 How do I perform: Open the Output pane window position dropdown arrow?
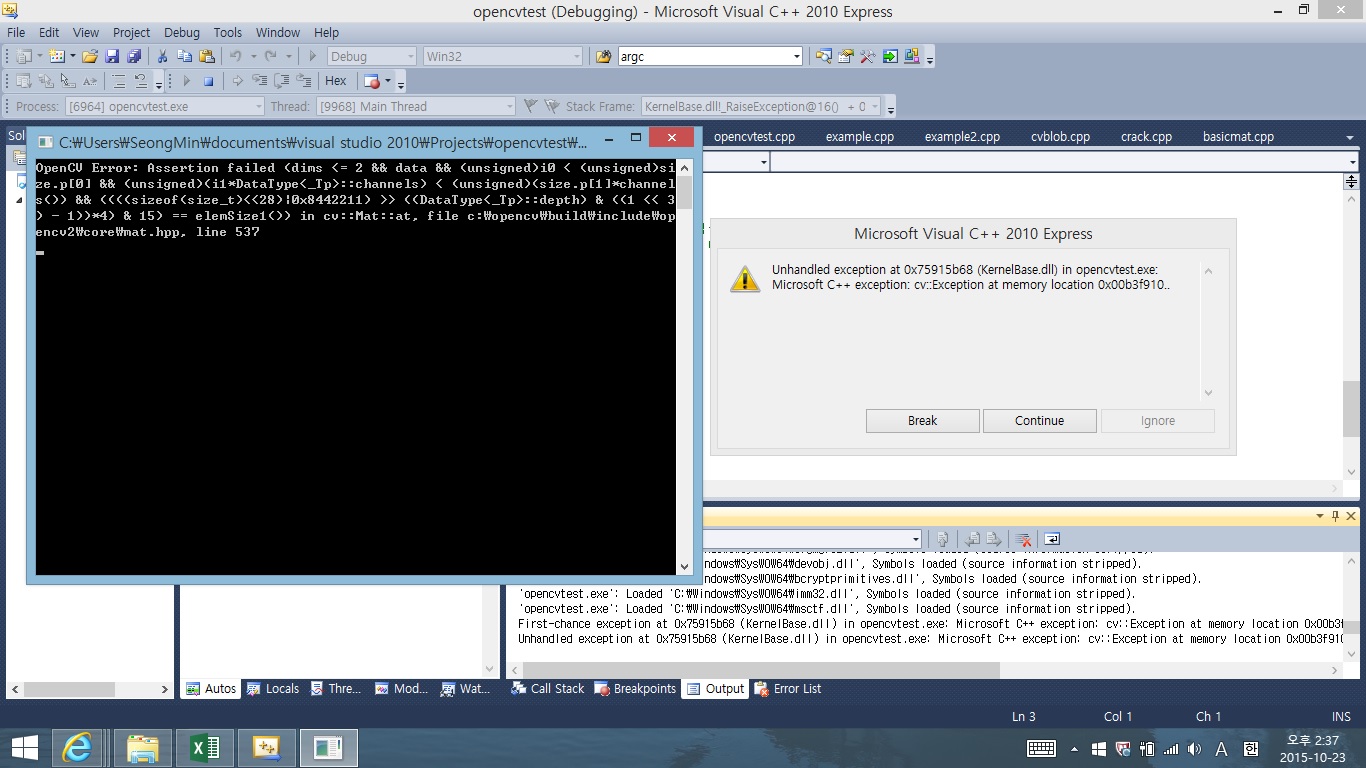point(1319,516)
